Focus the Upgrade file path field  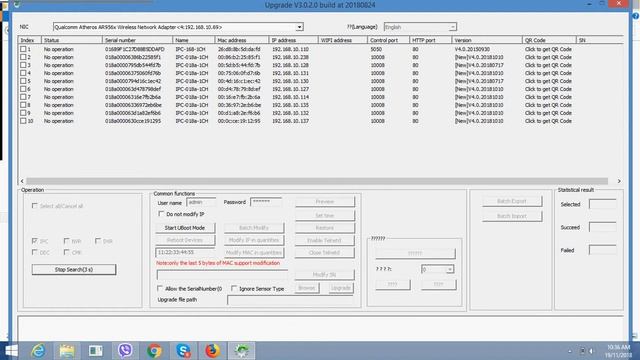[290, 300]
